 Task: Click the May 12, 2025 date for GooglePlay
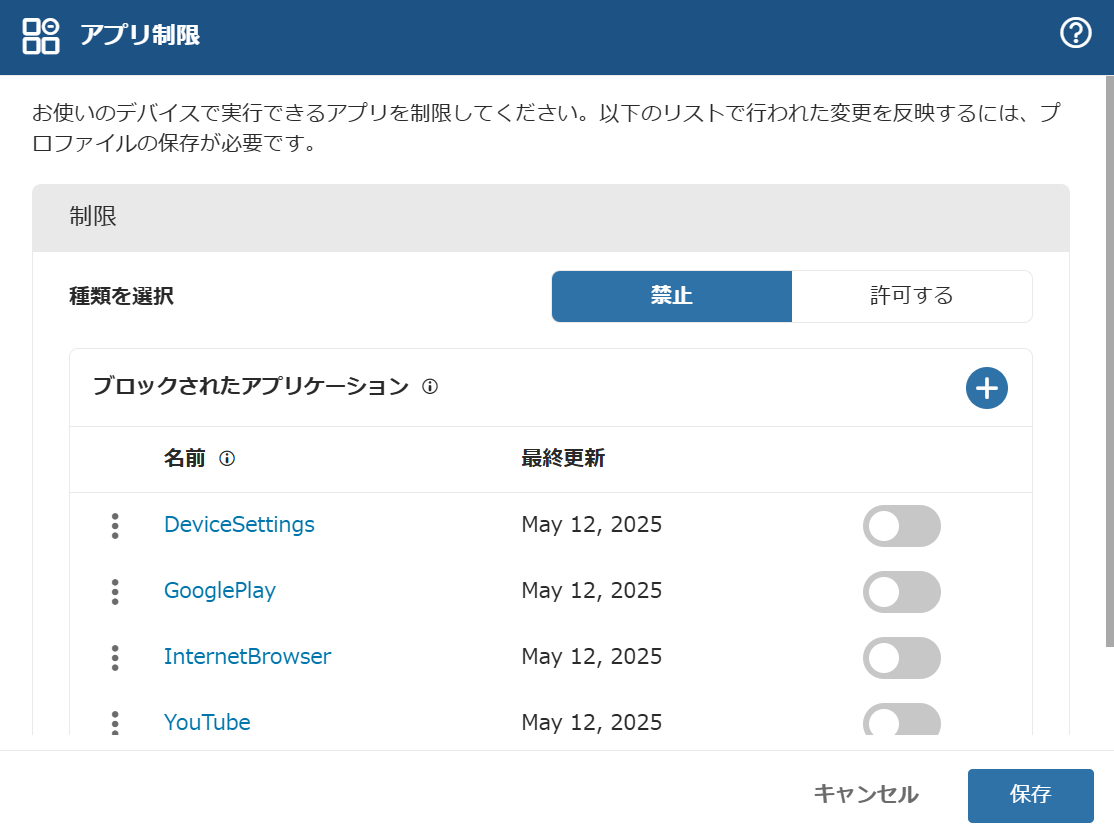591,590
